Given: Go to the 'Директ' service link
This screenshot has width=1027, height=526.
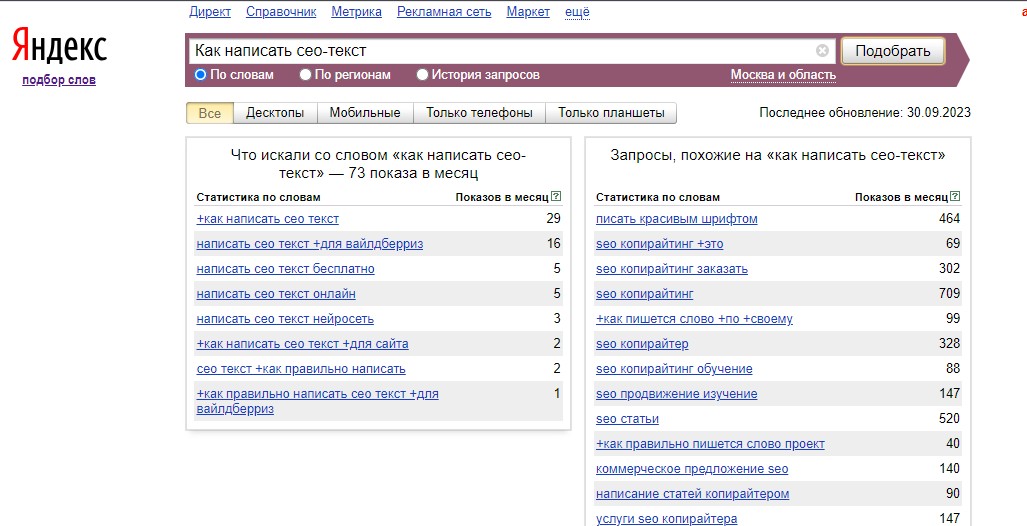Looking at the screenshot, I should pos(210,12).
